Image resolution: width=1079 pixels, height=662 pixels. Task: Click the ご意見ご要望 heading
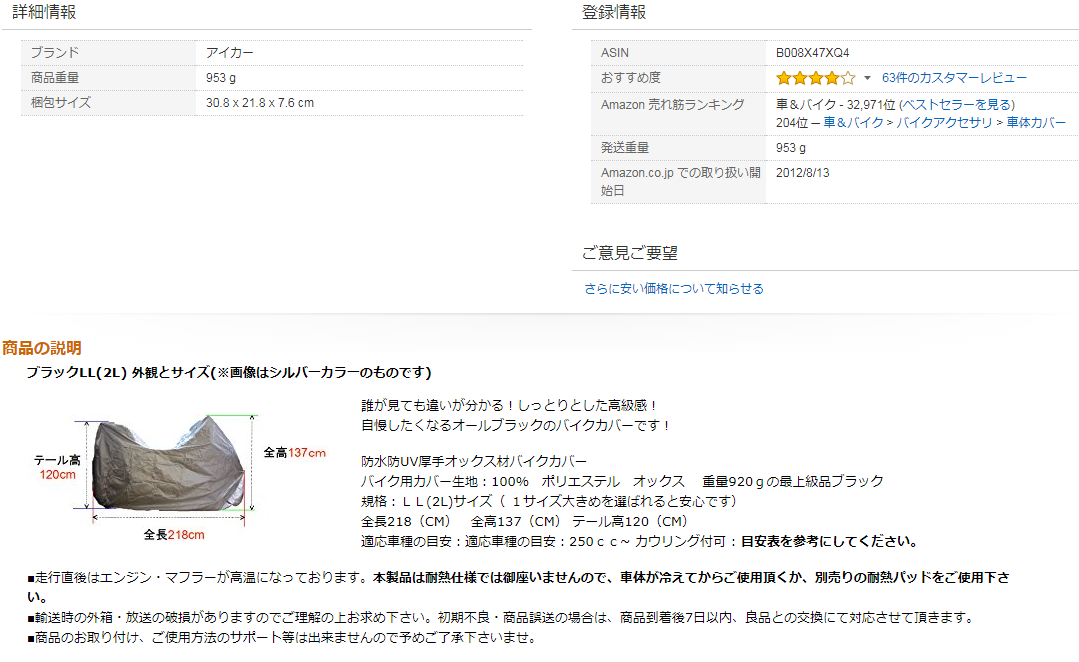click(x=630, y=253)
